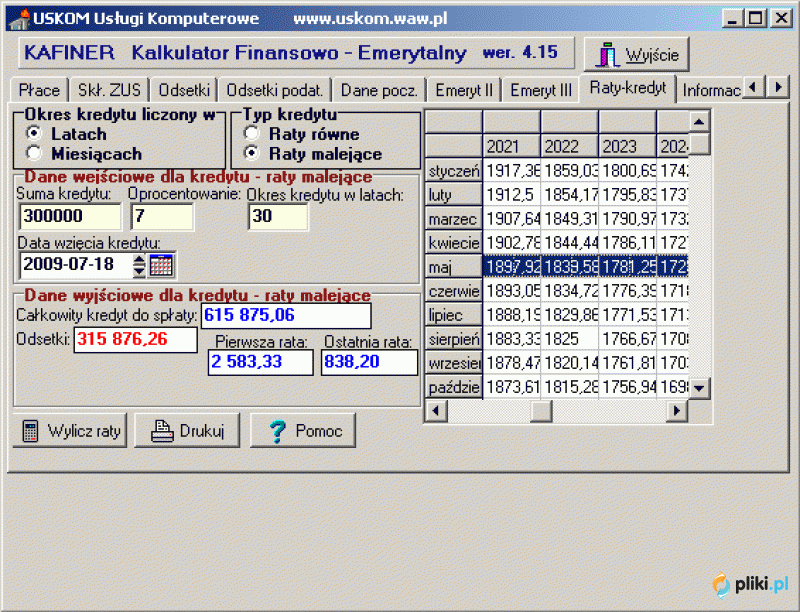Select the sierpień row header
800x612 pixels.
pos(454,339)
